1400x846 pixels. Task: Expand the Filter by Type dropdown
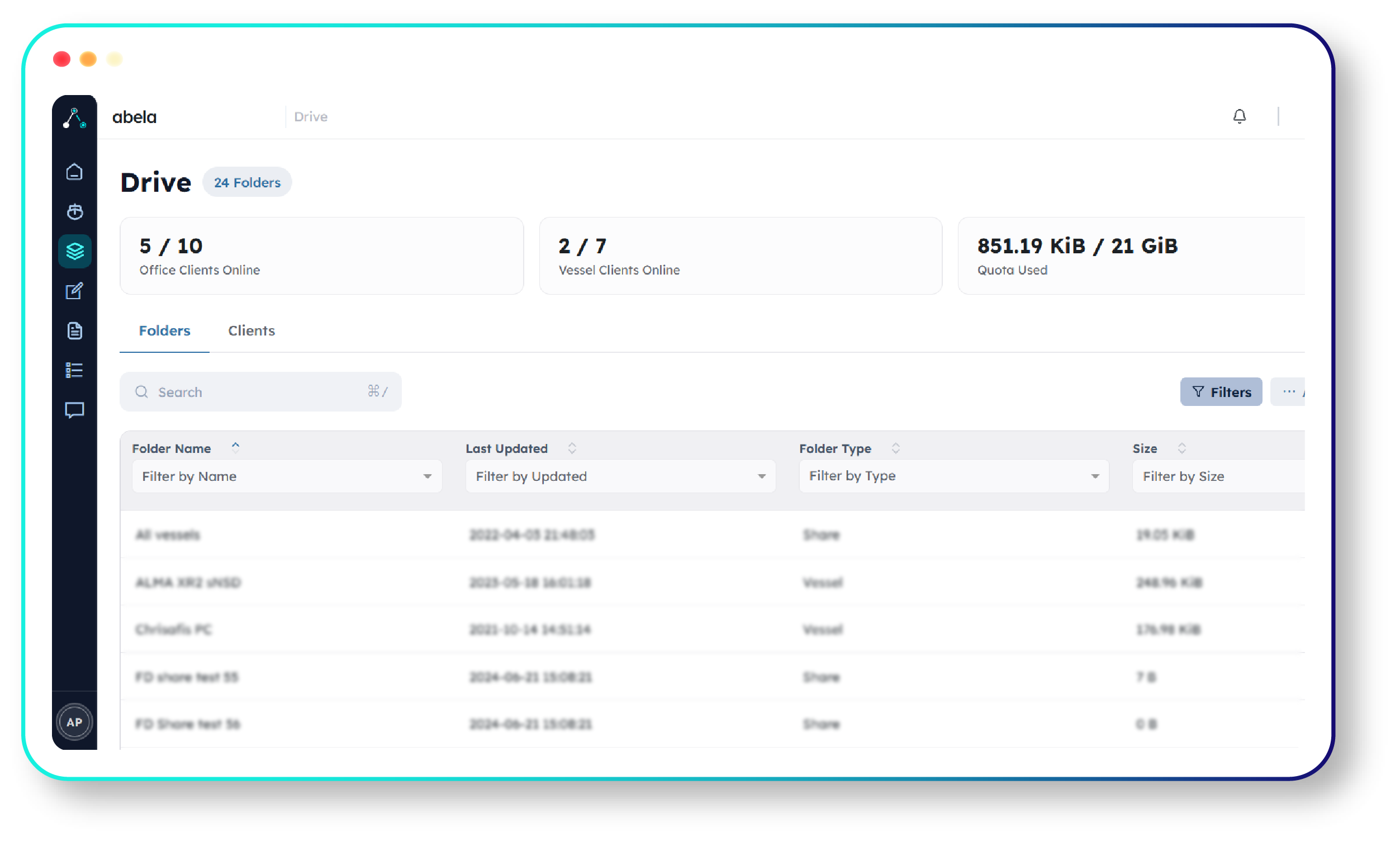coord(954,476)
